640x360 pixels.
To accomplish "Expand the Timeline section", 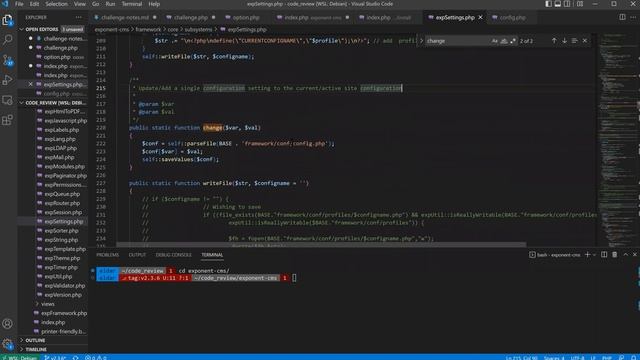I will (x=36, y=350).
